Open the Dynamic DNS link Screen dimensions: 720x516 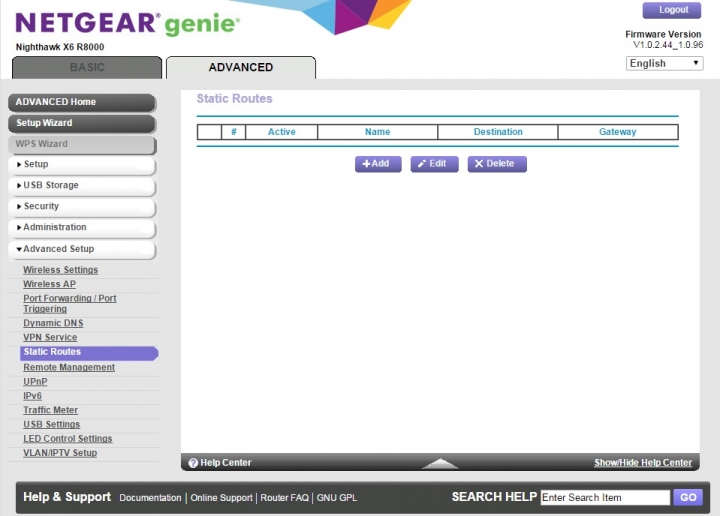[x=53, y=323]
